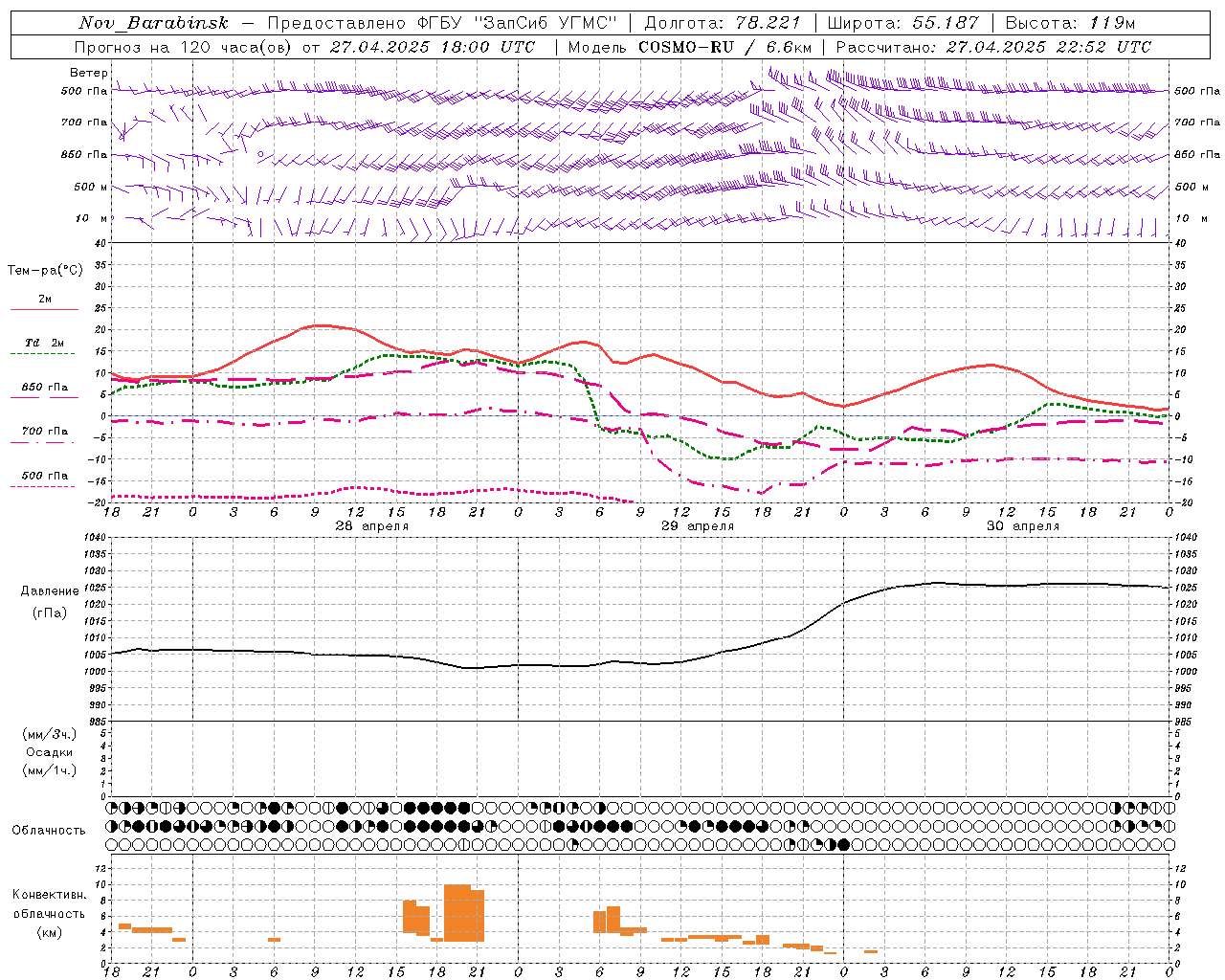This screenshot has height=980, width=1225.
Task: Click the Nov_Barabinsk station title
Action: point(154,23)
